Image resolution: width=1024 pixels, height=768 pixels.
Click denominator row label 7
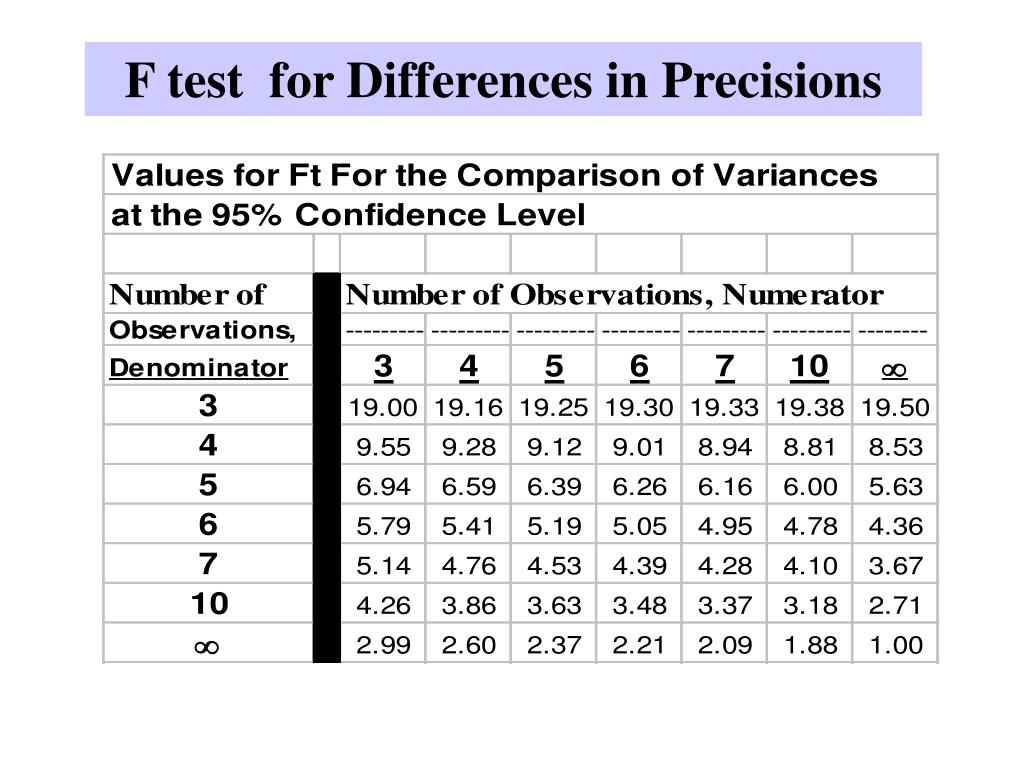pyautogui.click(x=208, y=564)
